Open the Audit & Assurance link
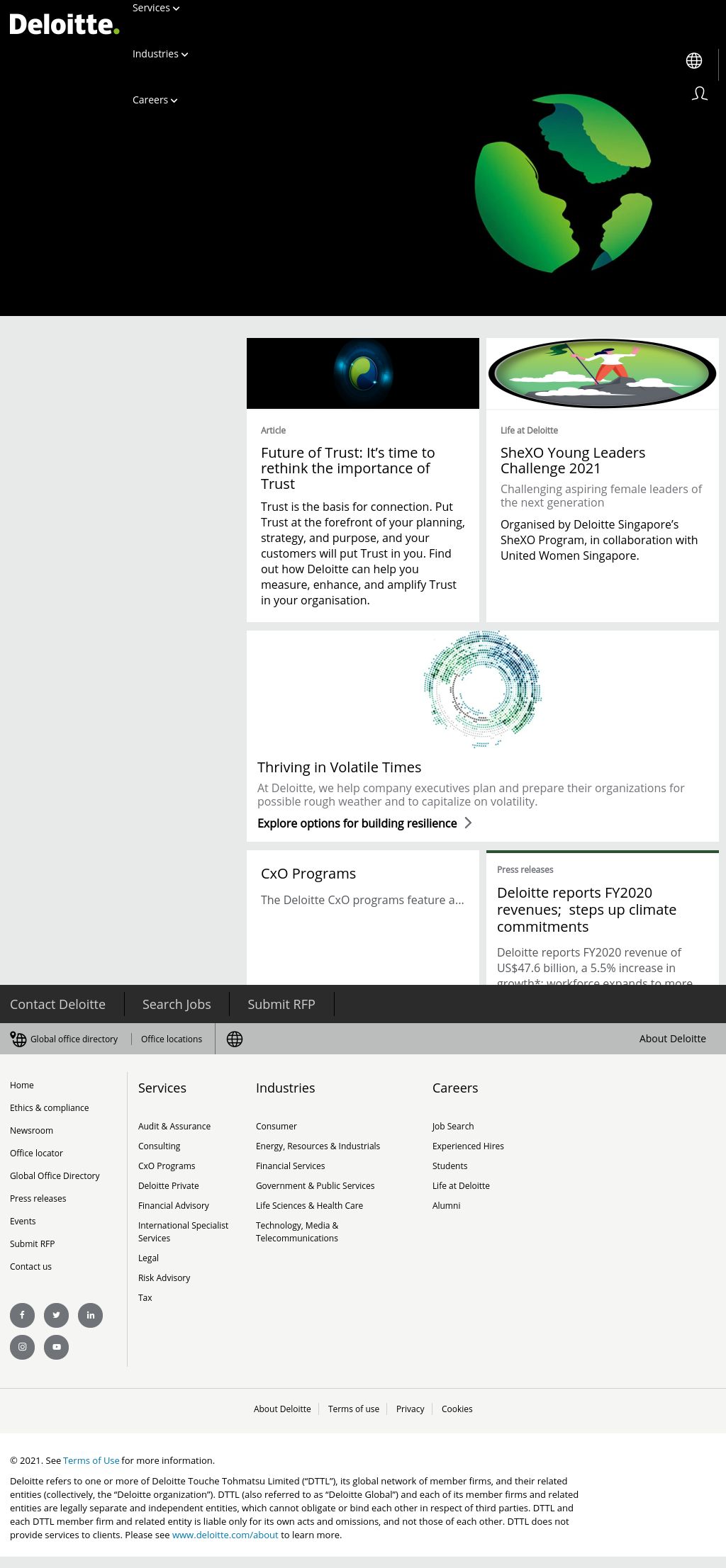 pos(174,1126)
